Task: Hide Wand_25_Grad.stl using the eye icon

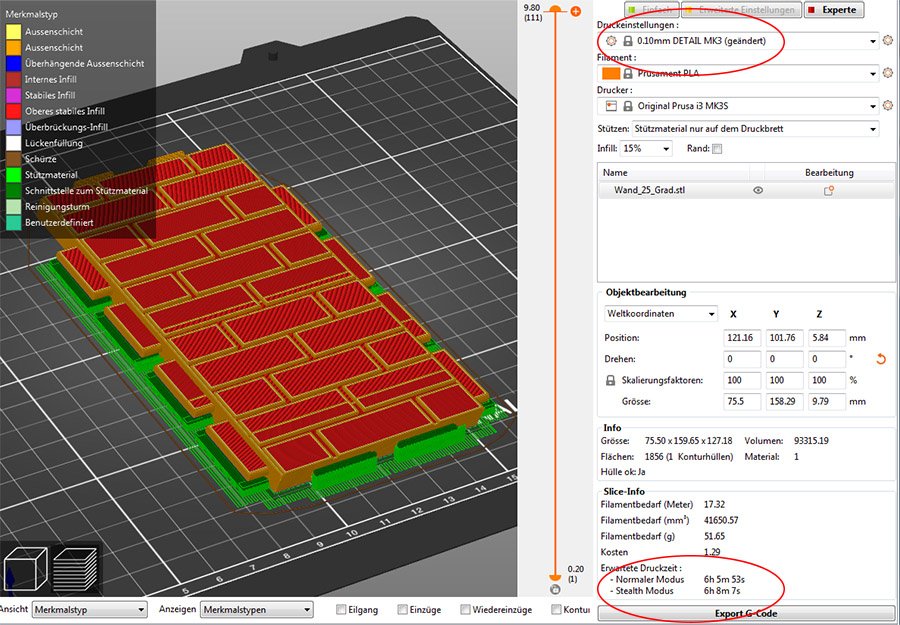Action: (758, 190)
